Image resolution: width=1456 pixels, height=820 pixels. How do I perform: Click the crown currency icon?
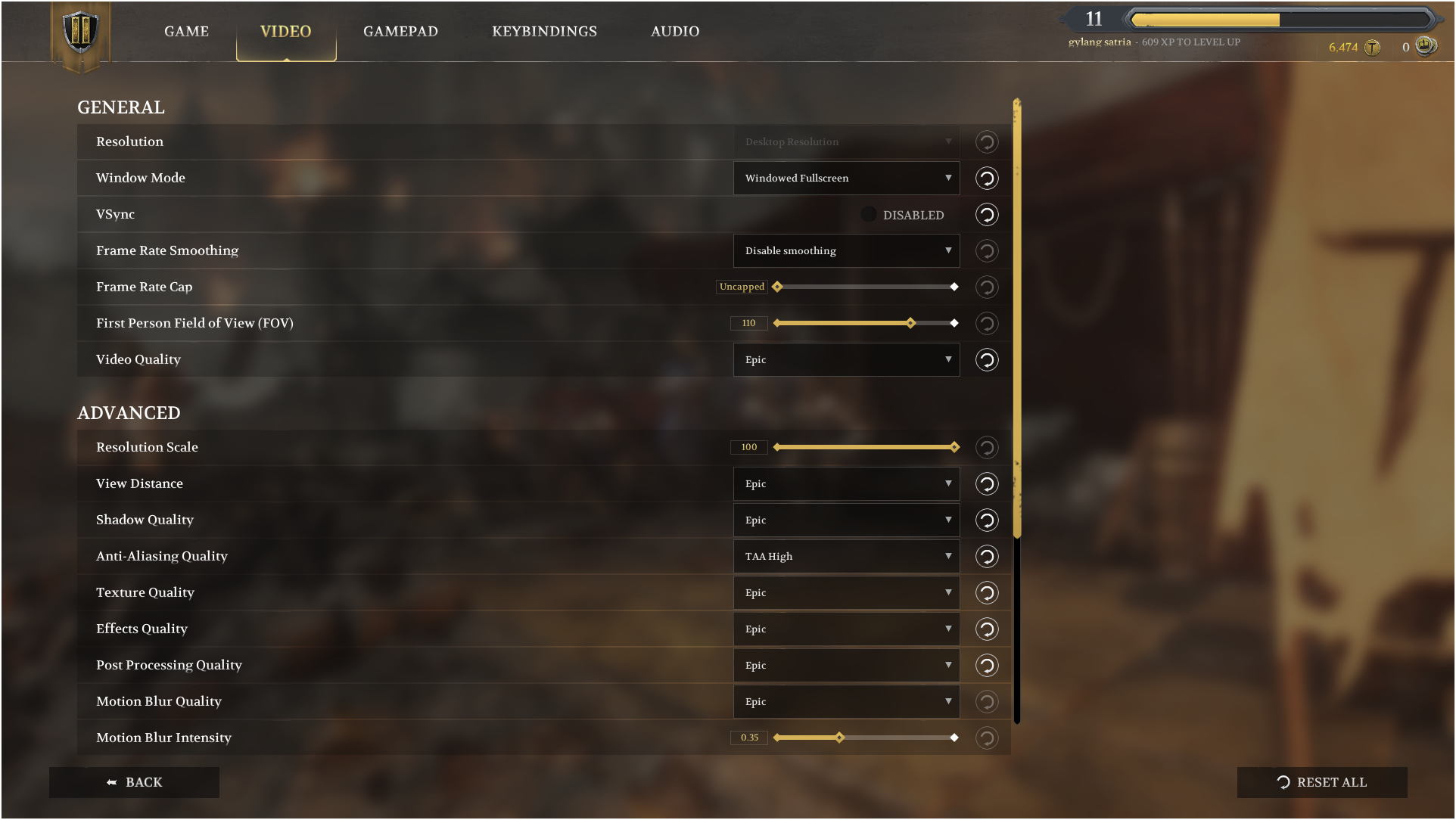pyautogui.click(x=1426, y=46)
